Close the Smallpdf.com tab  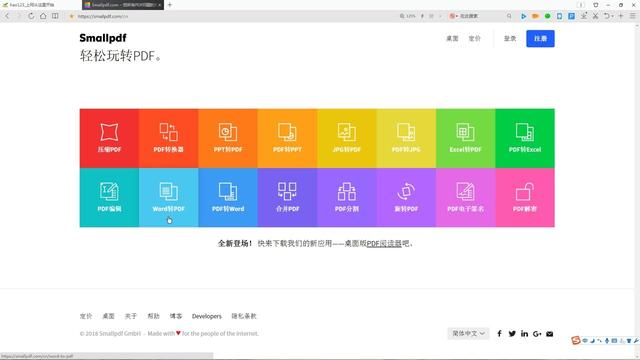coord(160,5)
